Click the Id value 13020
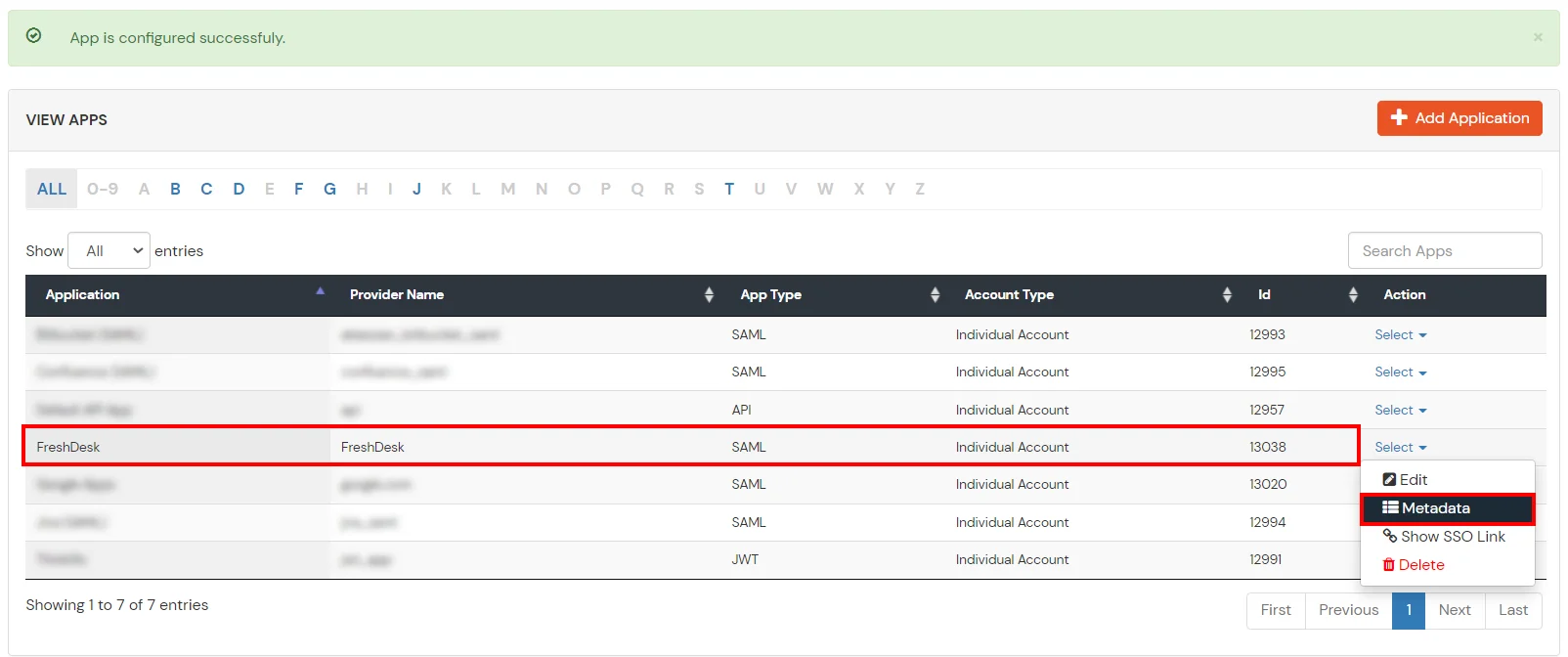Image resolution: width=1568 pixels, height=657 pixels. pyautogui.click(x=1268, y=484)
